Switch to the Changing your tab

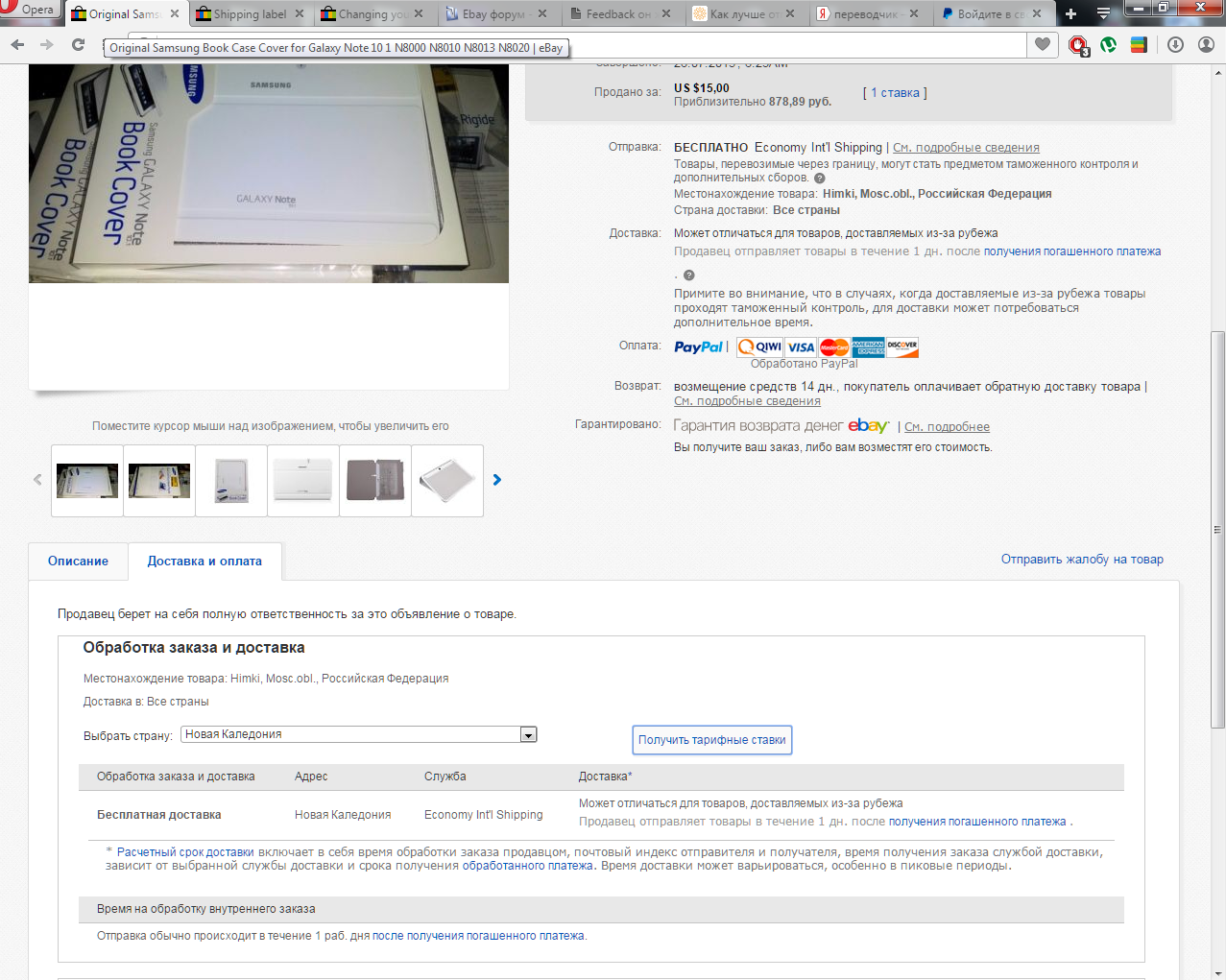pos(373,13)
